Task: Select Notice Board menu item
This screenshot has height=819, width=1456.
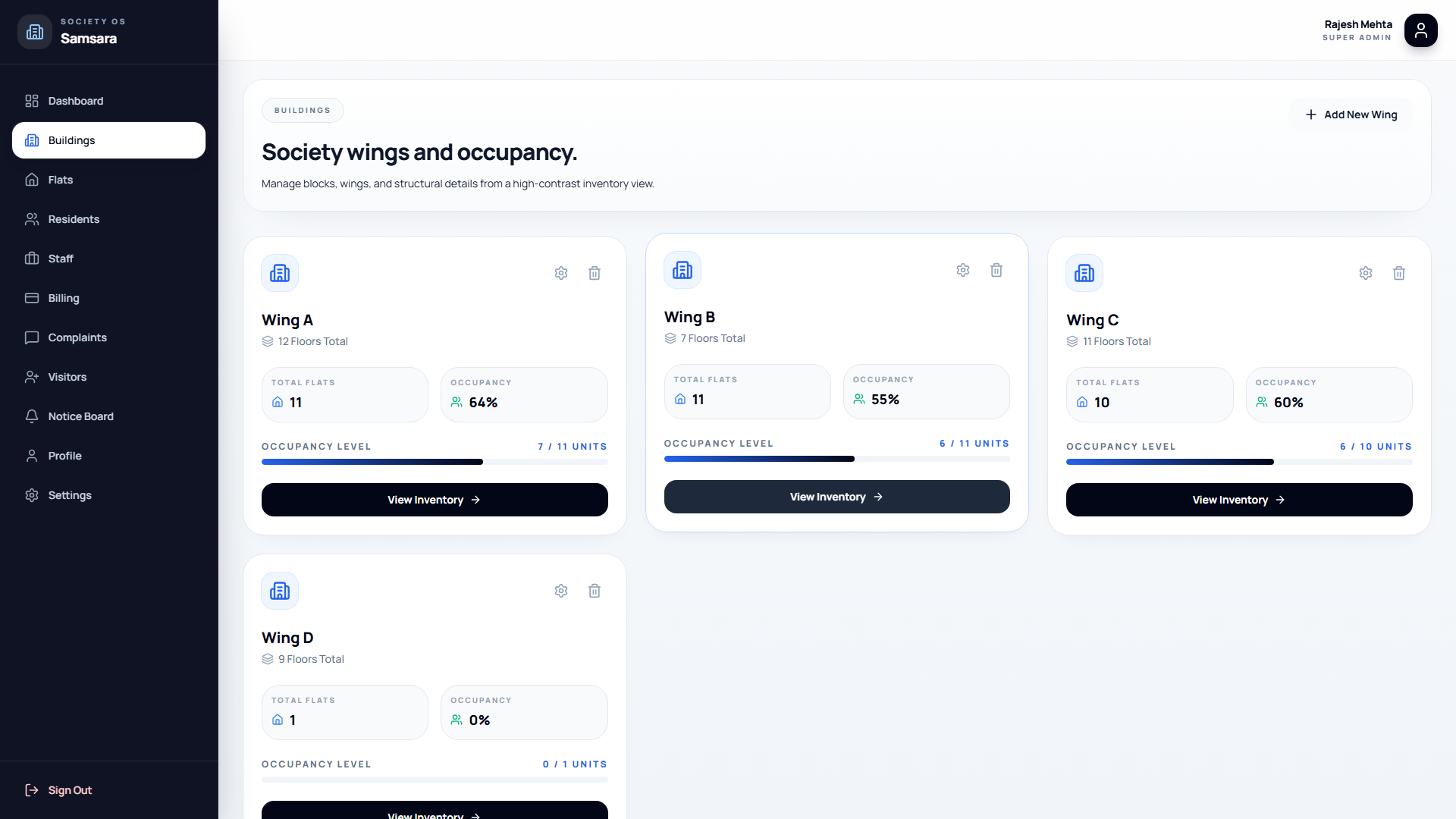Action: [x=80, y=416]
